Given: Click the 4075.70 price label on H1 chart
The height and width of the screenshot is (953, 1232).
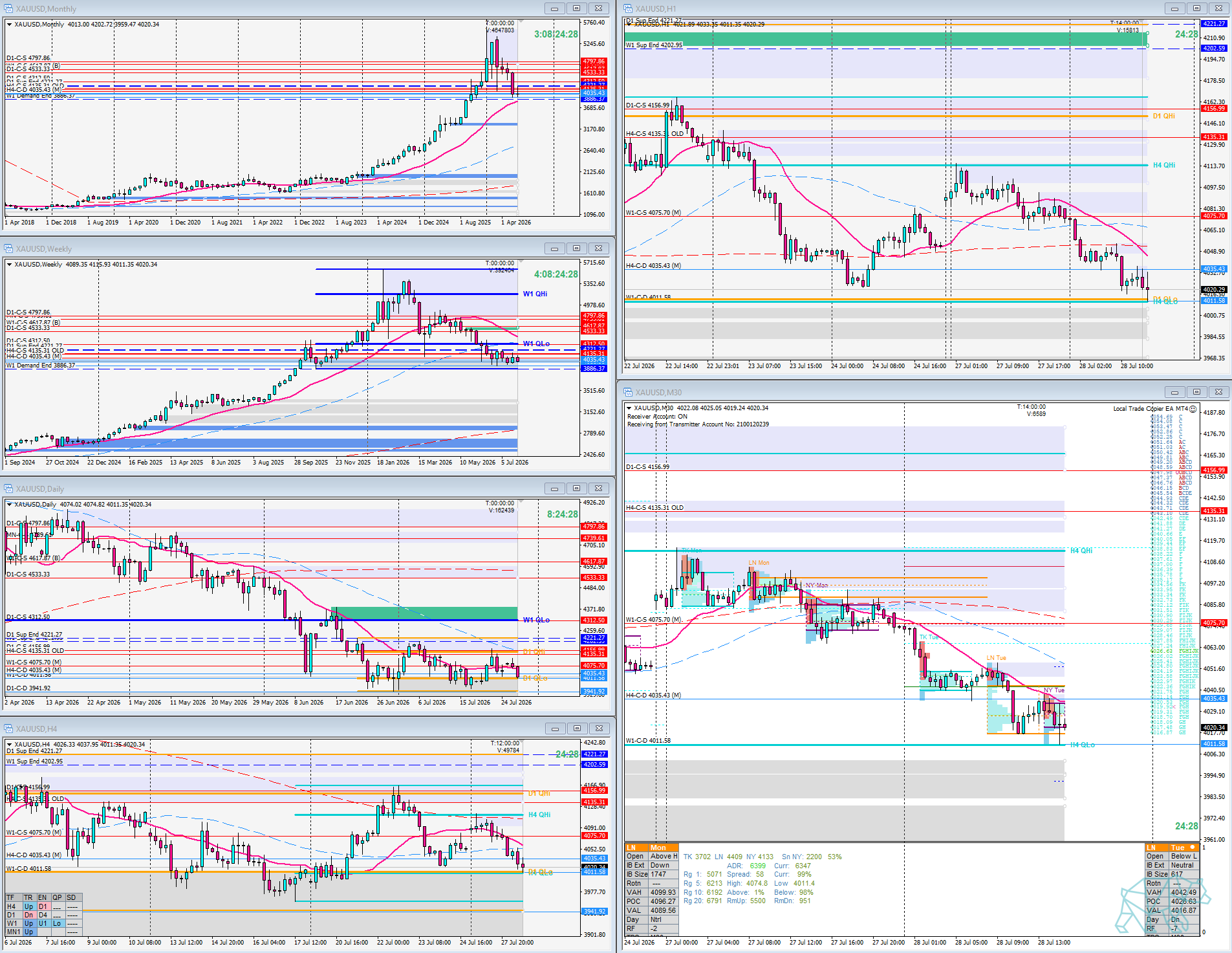Looking at the screenshot, I should (x=1214, y=216).
